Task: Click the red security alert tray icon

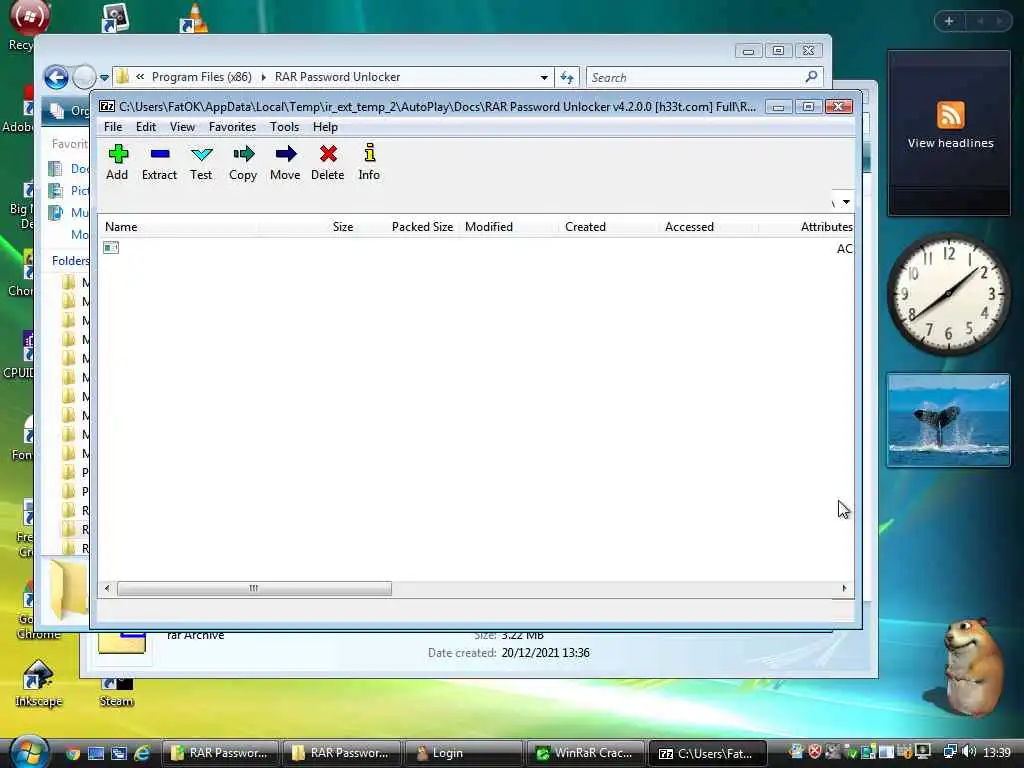Action: (x=814, y=752)
